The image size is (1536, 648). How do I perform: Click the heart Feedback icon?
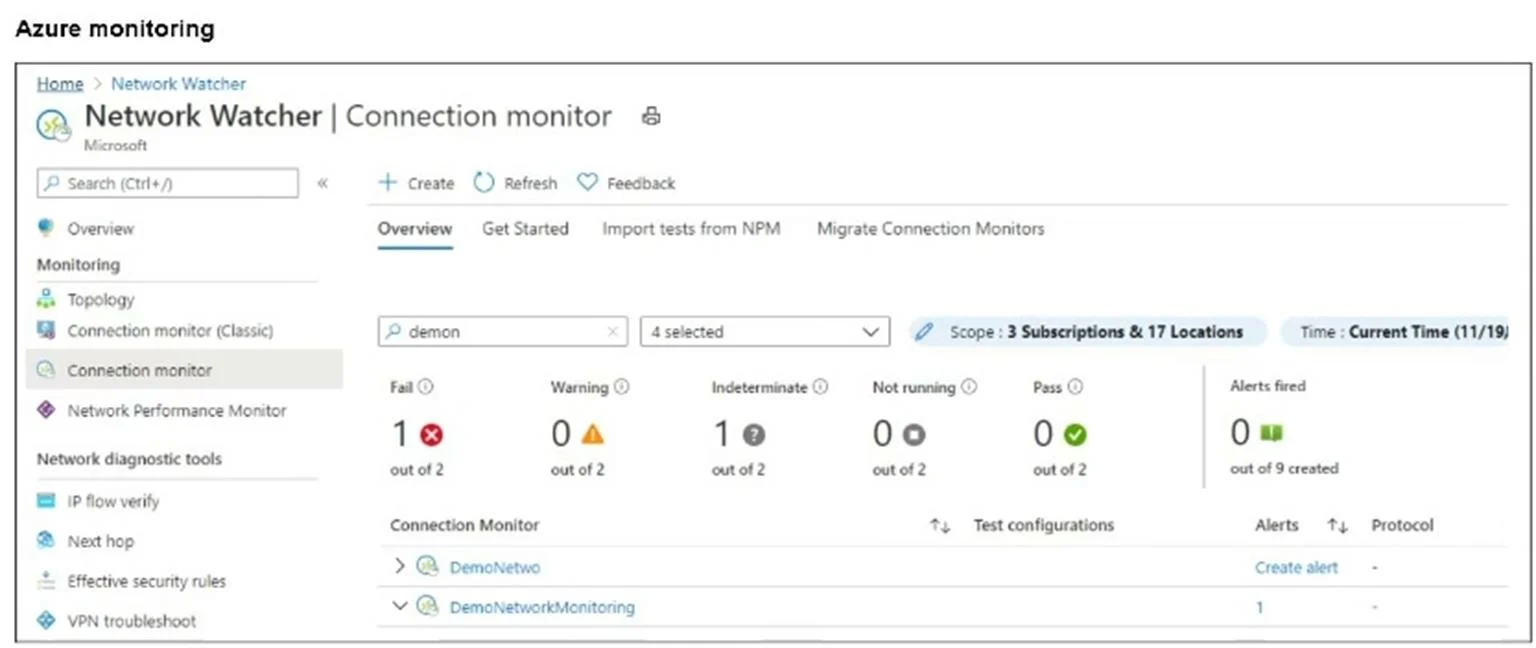point(588,182)
